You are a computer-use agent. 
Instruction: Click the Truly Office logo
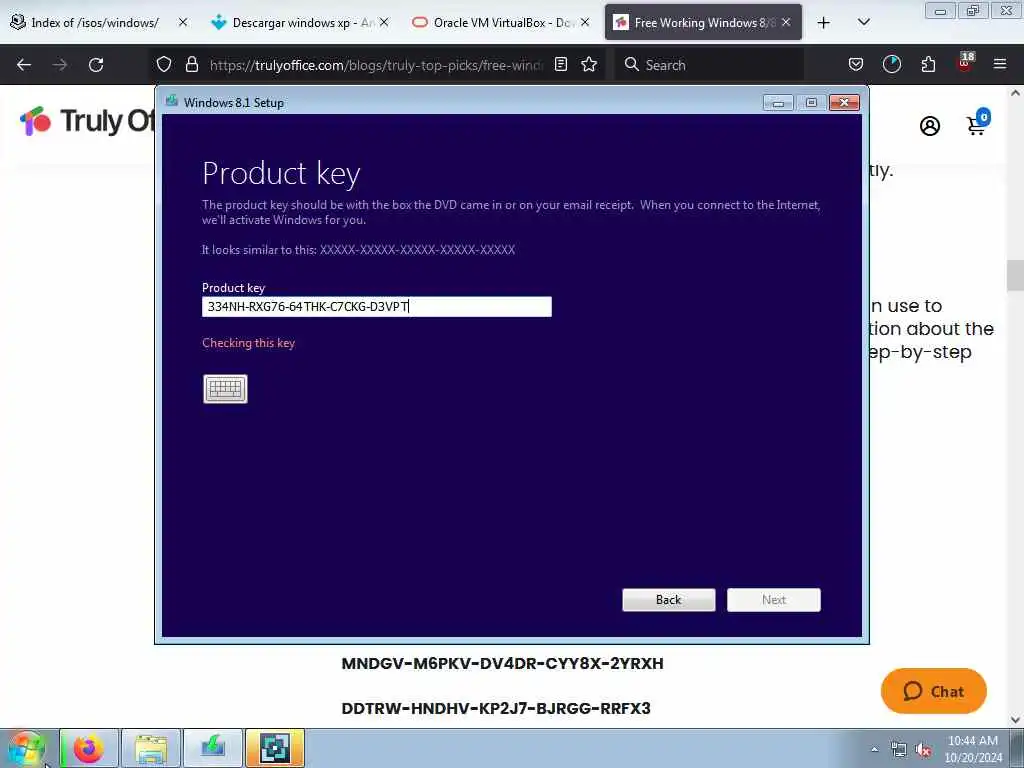coord(86,121)
